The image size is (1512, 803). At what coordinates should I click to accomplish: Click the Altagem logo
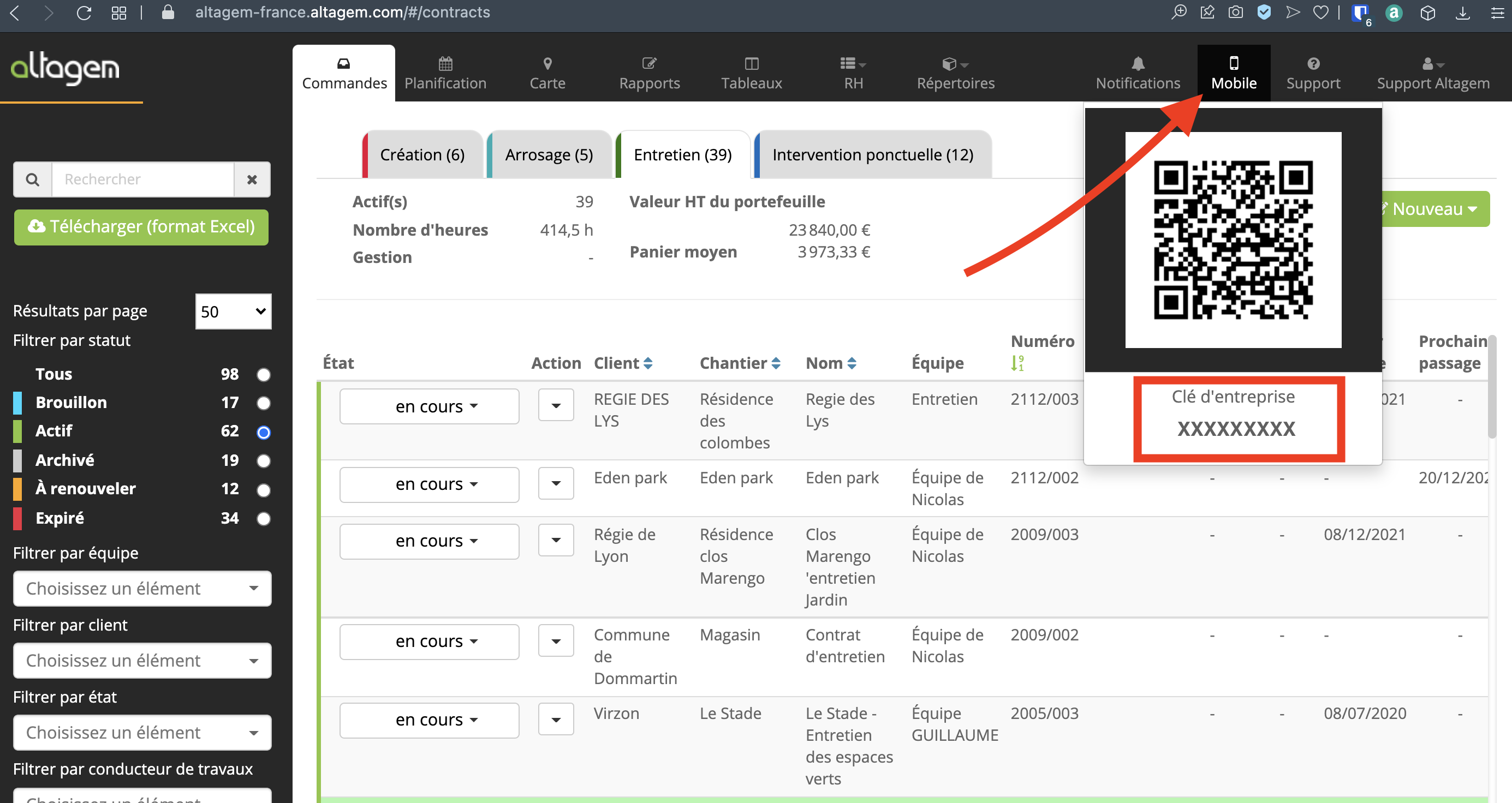coord(65,68)
